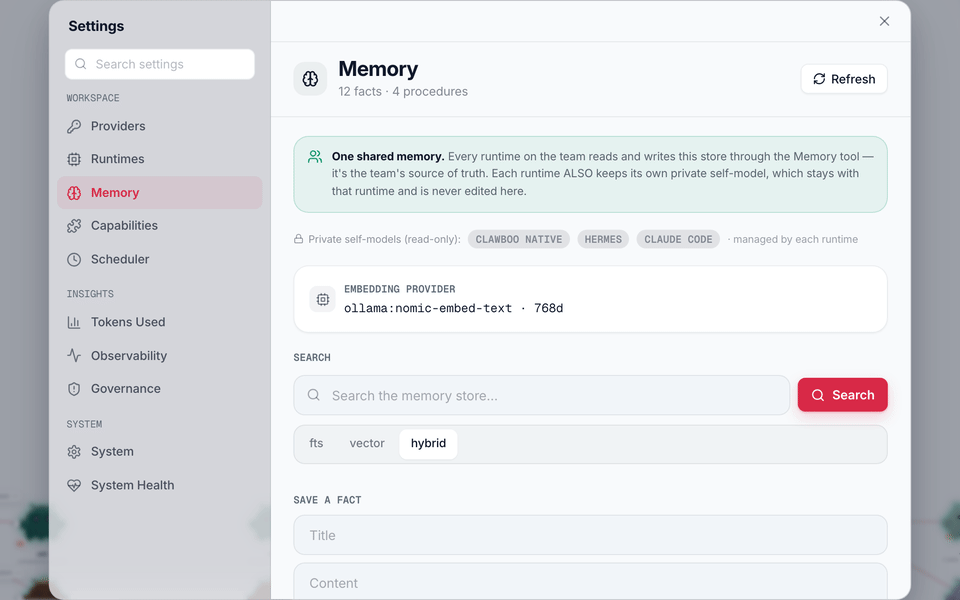
Task: Click the gear icon beside System
Action: tap(74, 452)
